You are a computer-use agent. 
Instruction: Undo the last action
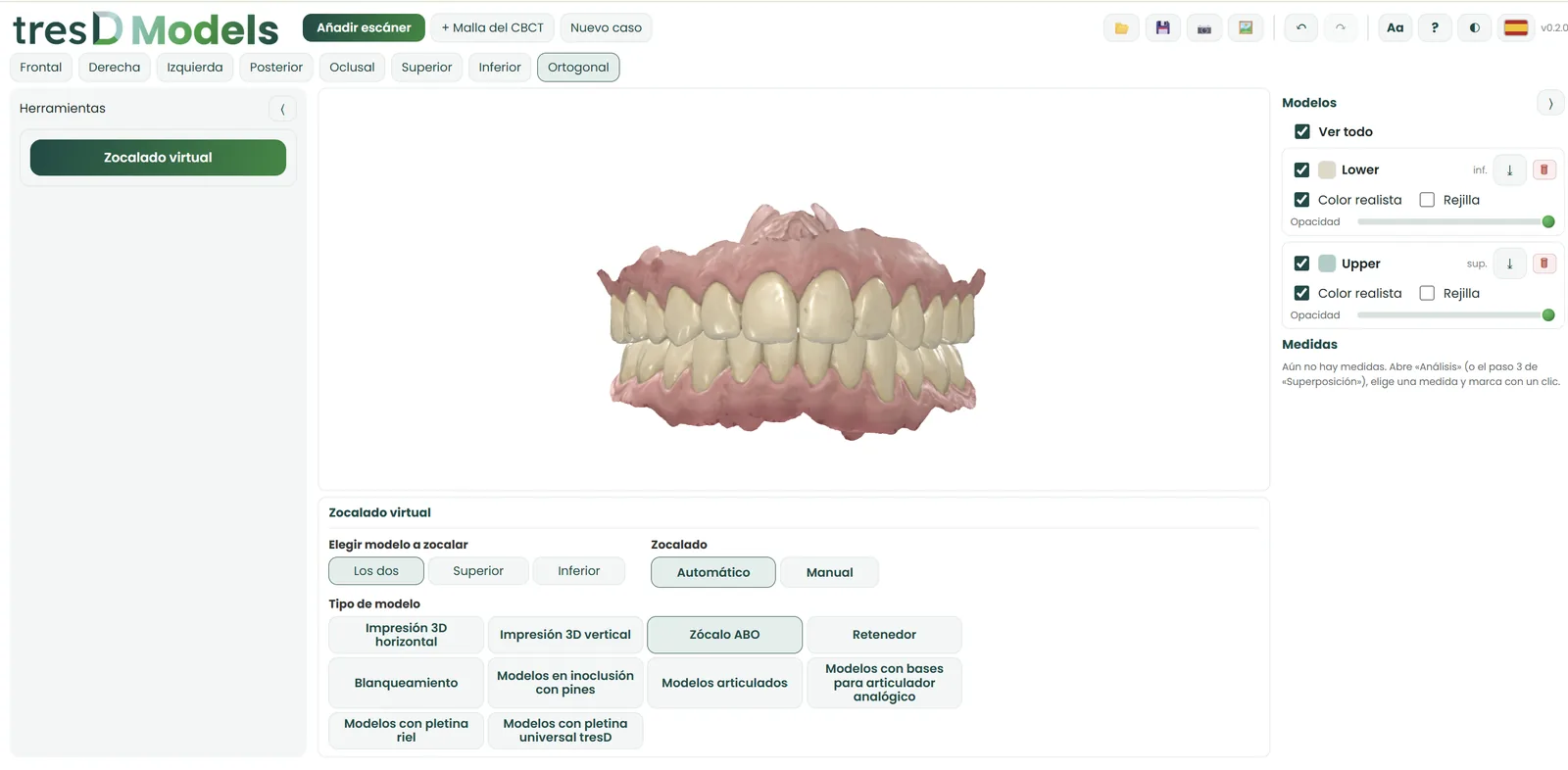point(1301,27)
